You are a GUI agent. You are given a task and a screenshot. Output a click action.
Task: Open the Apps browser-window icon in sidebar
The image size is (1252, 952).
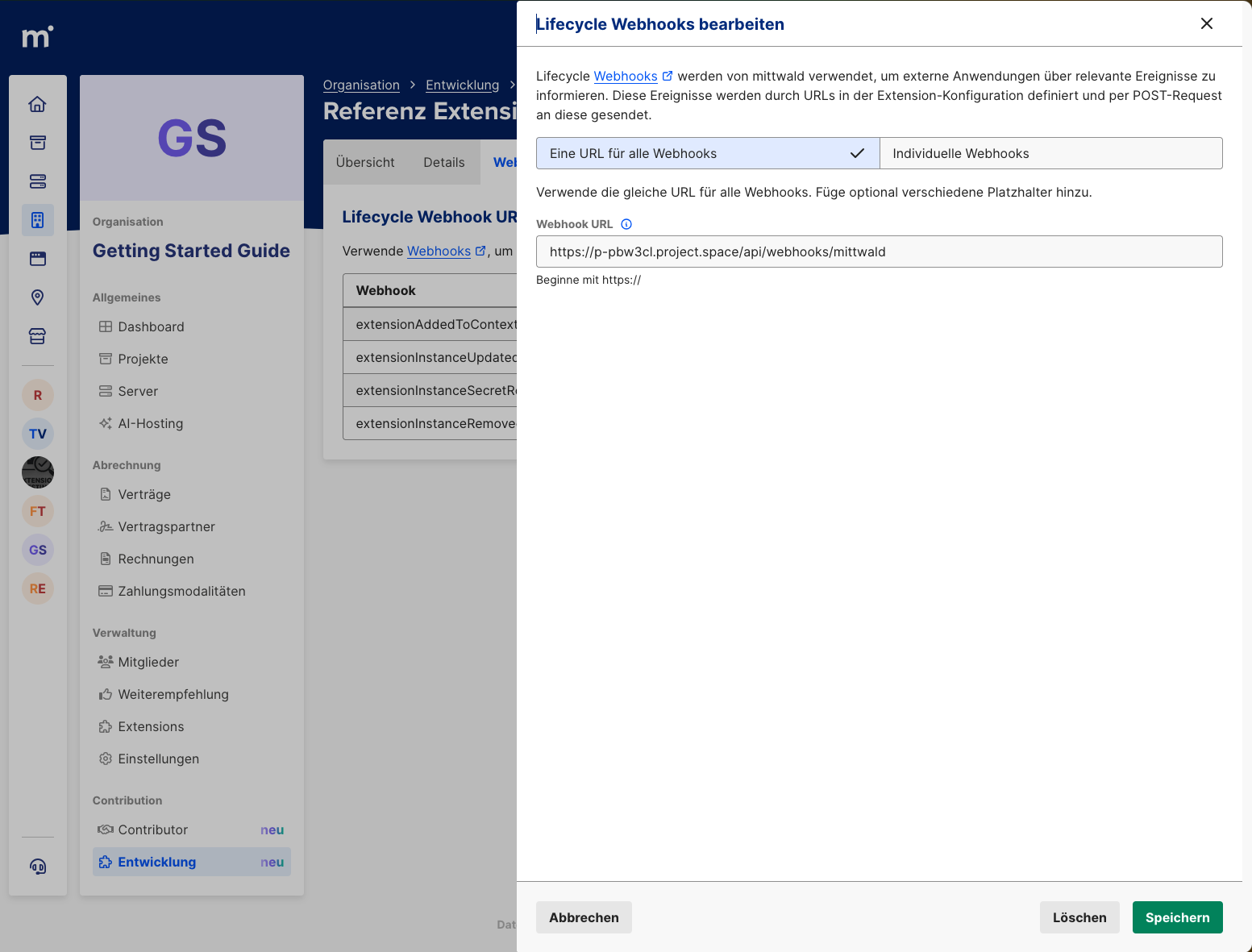[37, 258]
